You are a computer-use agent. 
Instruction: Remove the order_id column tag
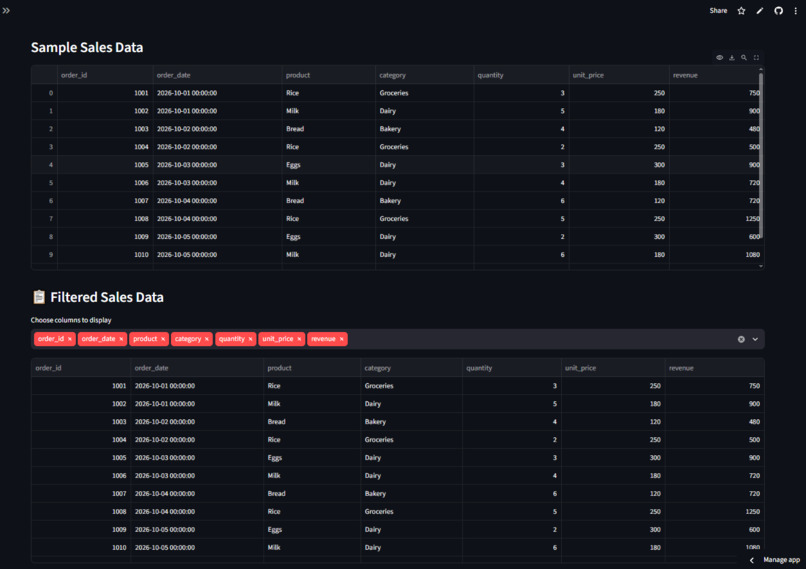(x=70, y=339)
